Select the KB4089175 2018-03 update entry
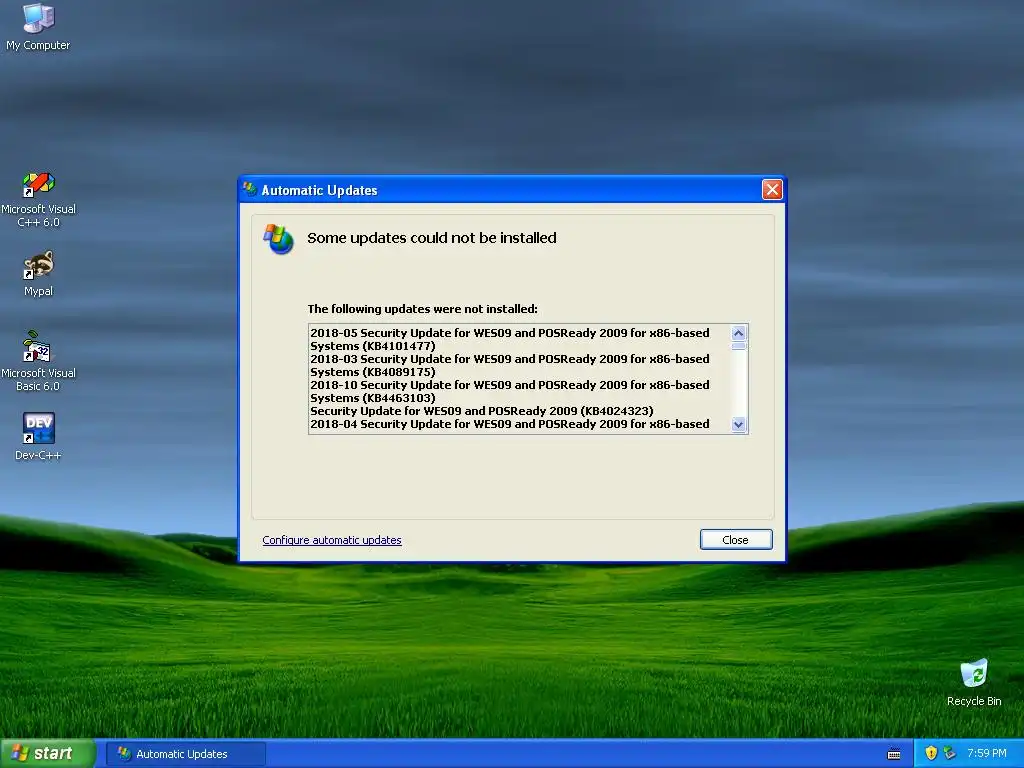1024x768 pixels. pos(509,365)
